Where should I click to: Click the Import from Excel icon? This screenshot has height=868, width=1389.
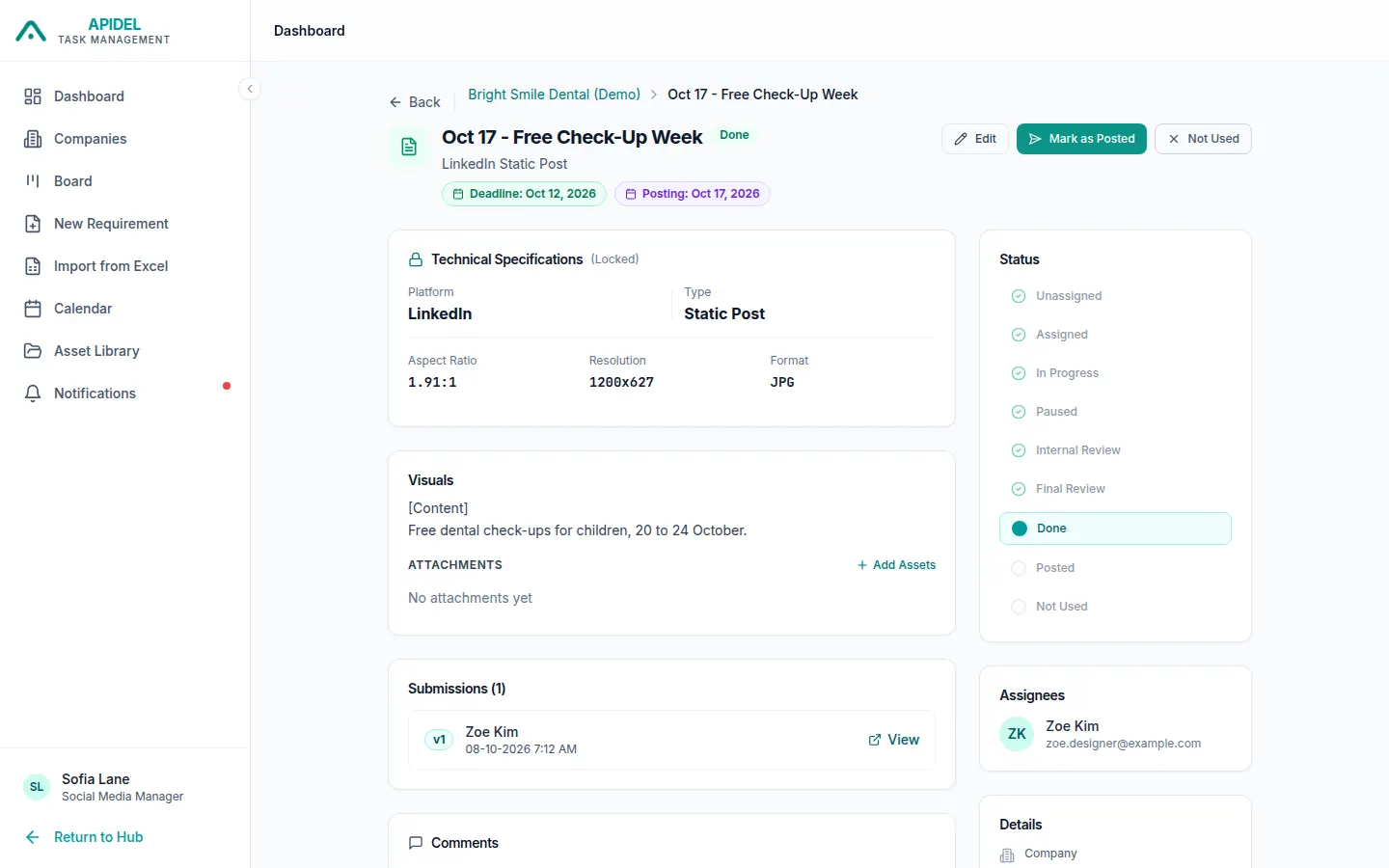click(x=33, y=266)
